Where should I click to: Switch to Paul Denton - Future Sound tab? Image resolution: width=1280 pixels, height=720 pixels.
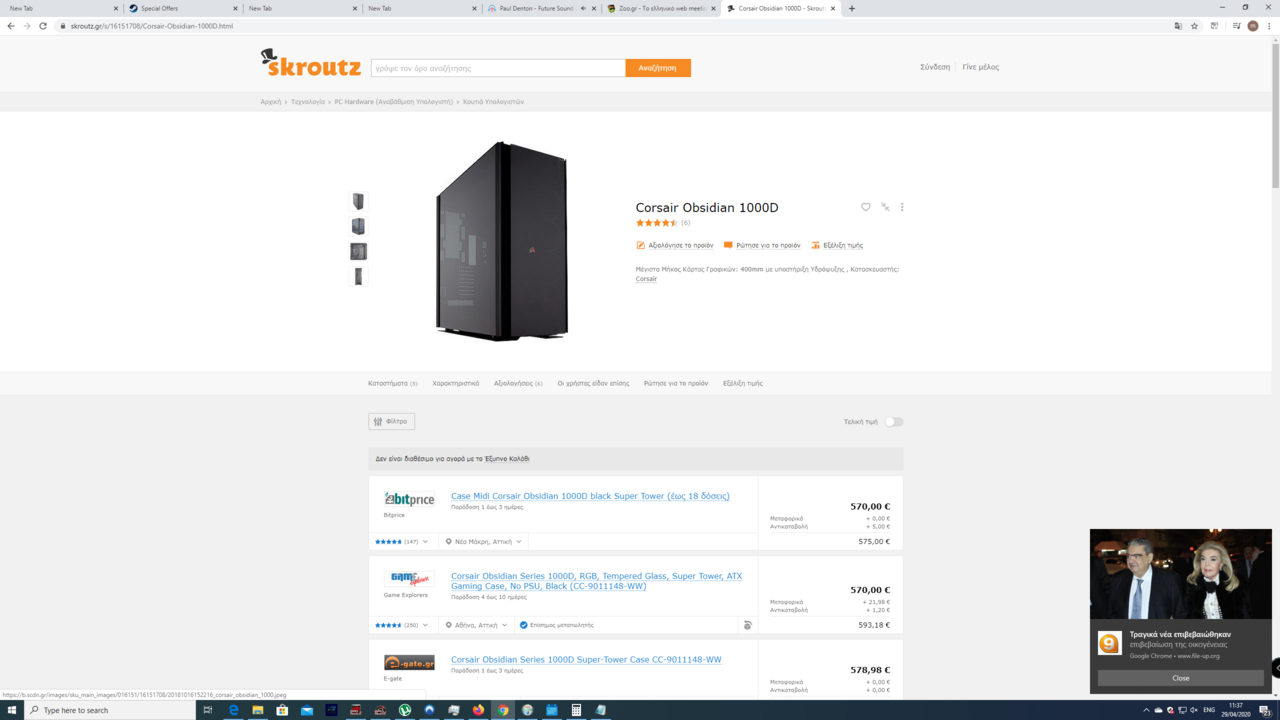tap(541, 8)
